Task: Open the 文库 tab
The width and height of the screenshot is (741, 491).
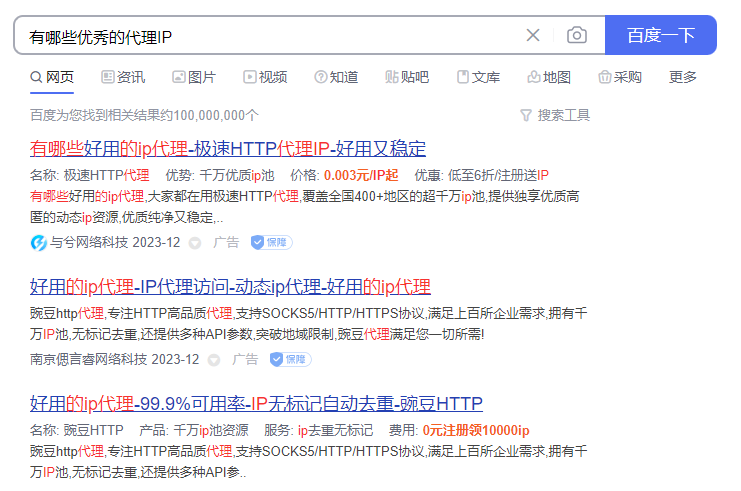Action: click(478, 77)
